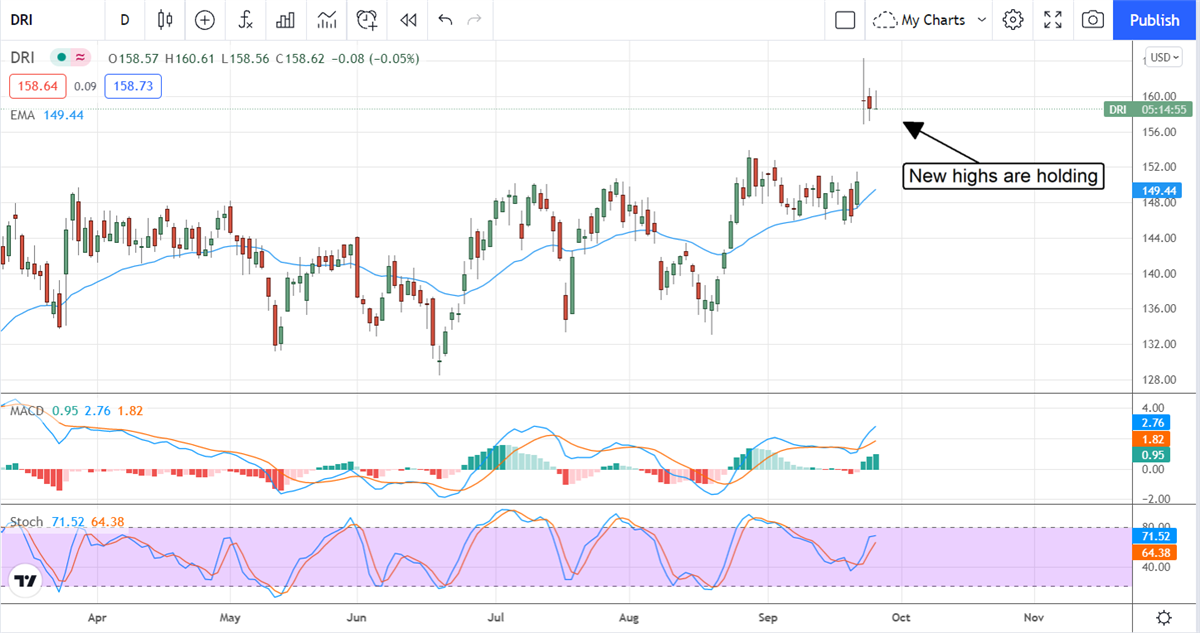Open indicator templates icon
1200x633 pixels.
point(326,20)
